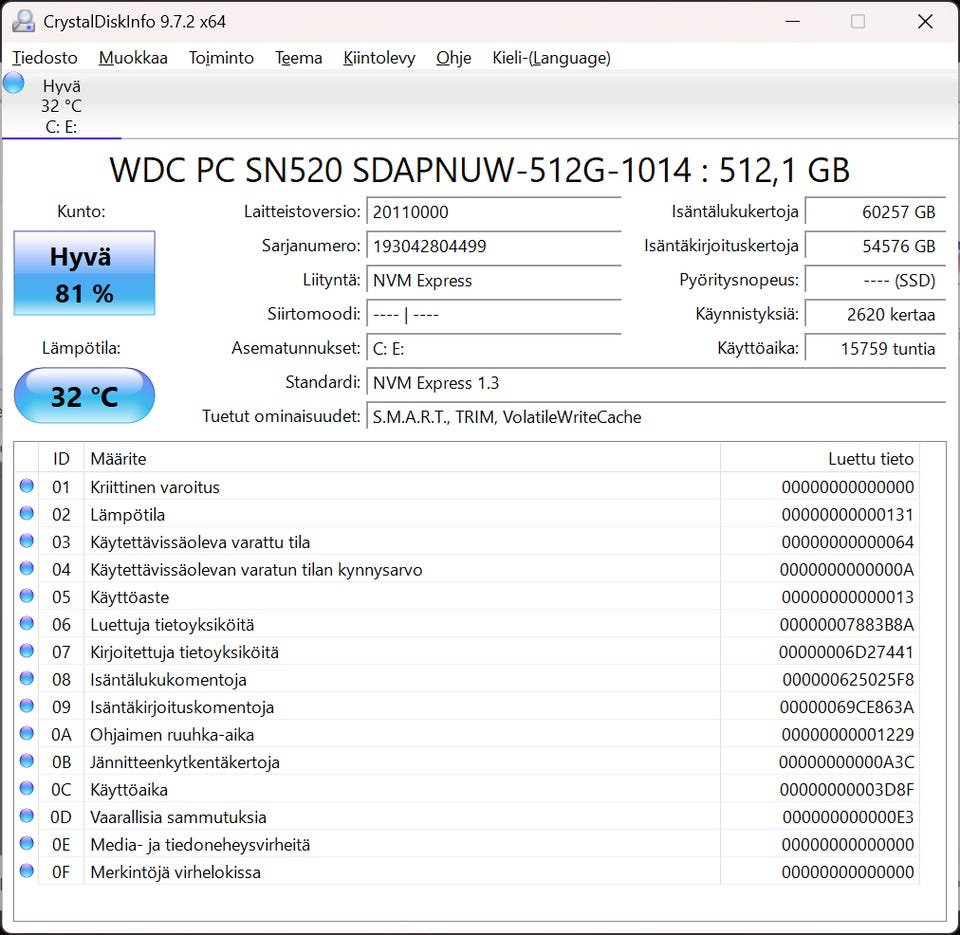Click the Tuetut ominaisuudet field
This screenshot has height=935, width=960.
point(656,417)
